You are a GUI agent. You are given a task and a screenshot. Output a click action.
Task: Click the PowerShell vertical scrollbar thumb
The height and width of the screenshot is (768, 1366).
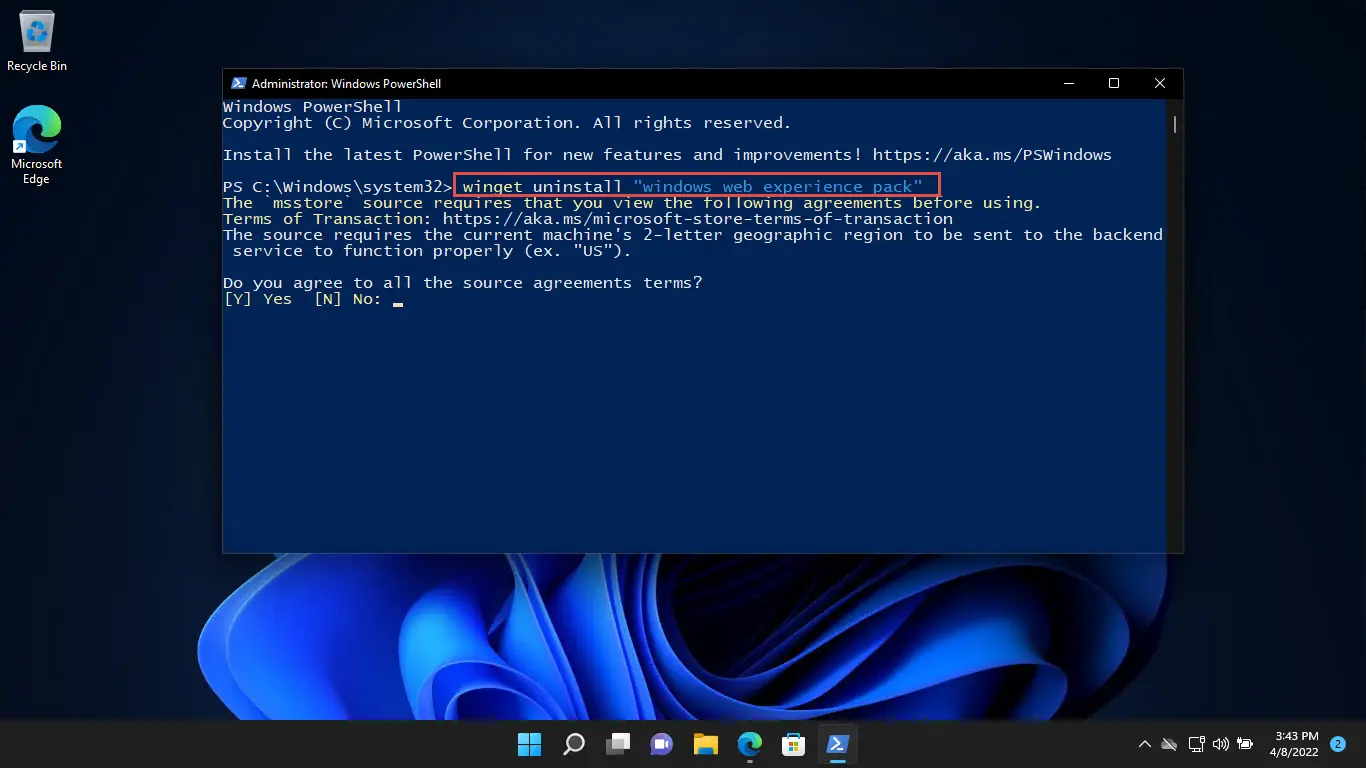(x=1175, y=125)
